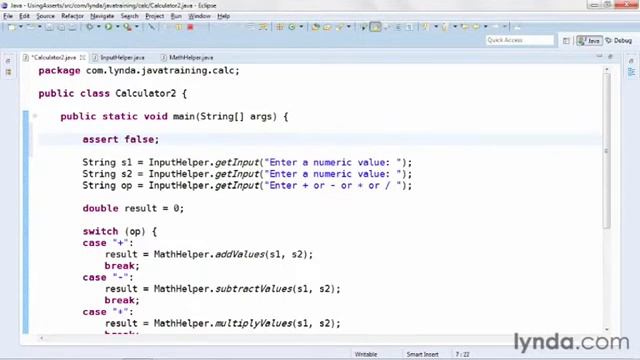Click the Open Type toolbar icon

[x=315, y=27]
